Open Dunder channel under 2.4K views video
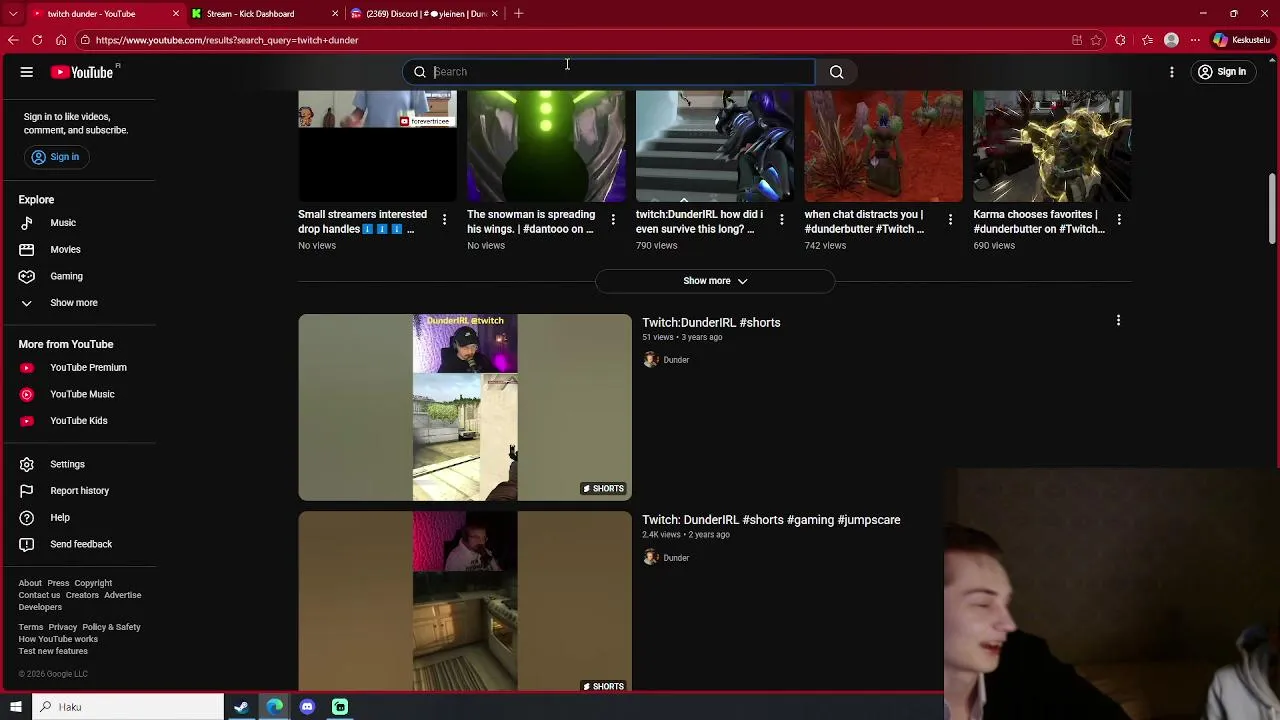Viewport: 1280px width, 720px height. [x=676, y=558]
